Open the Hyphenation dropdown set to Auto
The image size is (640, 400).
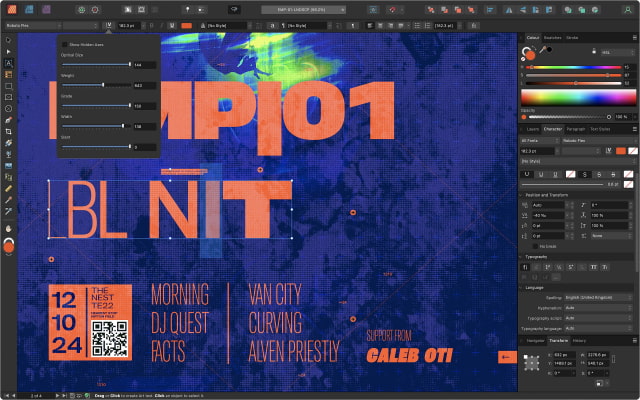click(x=598, y=307)
